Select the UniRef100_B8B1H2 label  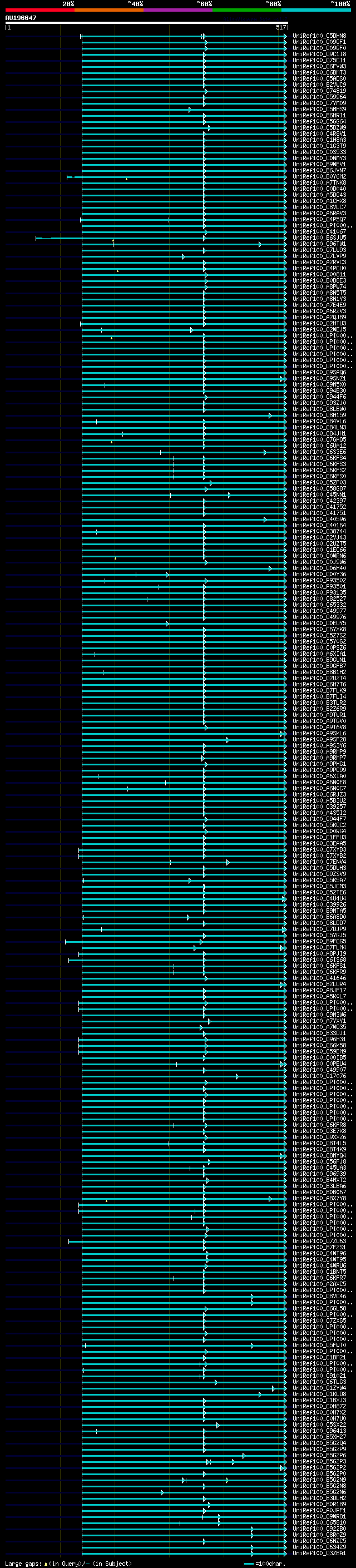pos(319,672)
